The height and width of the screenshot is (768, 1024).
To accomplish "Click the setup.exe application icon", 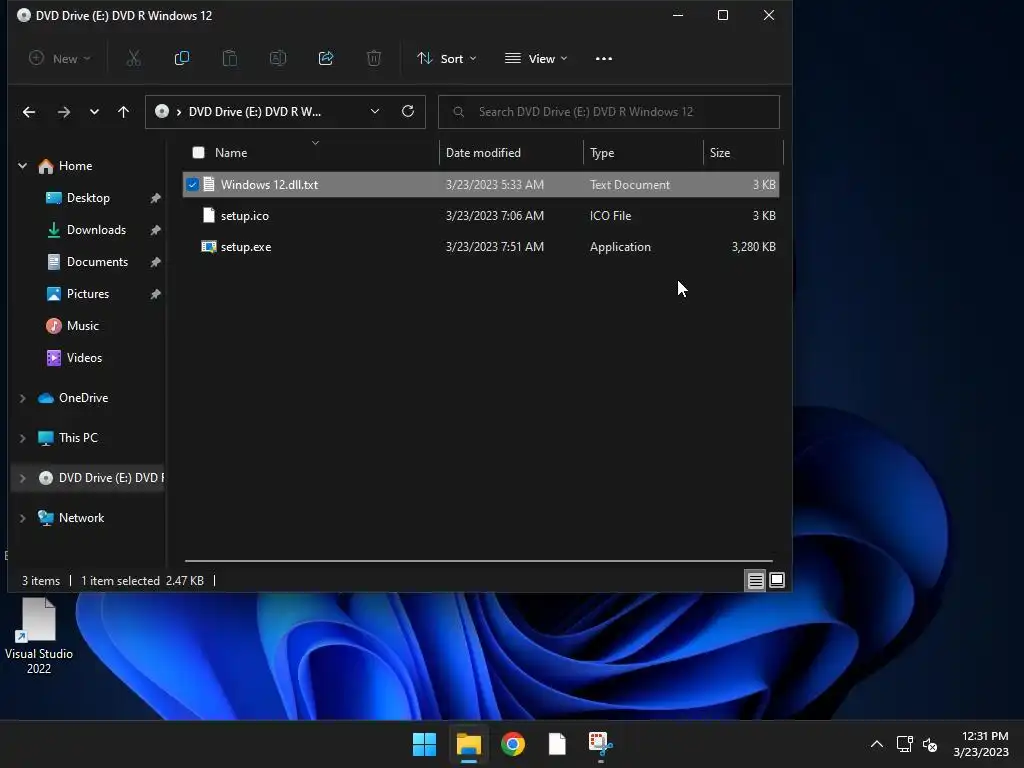I will [209, 247].
